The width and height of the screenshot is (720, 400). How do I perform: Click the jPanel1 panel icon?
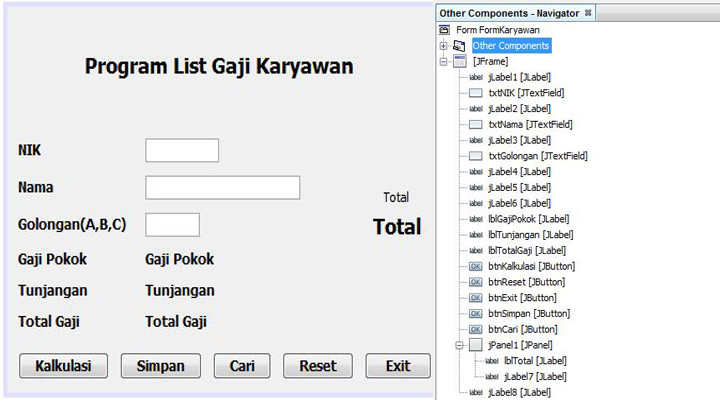(x=476, y=345)
